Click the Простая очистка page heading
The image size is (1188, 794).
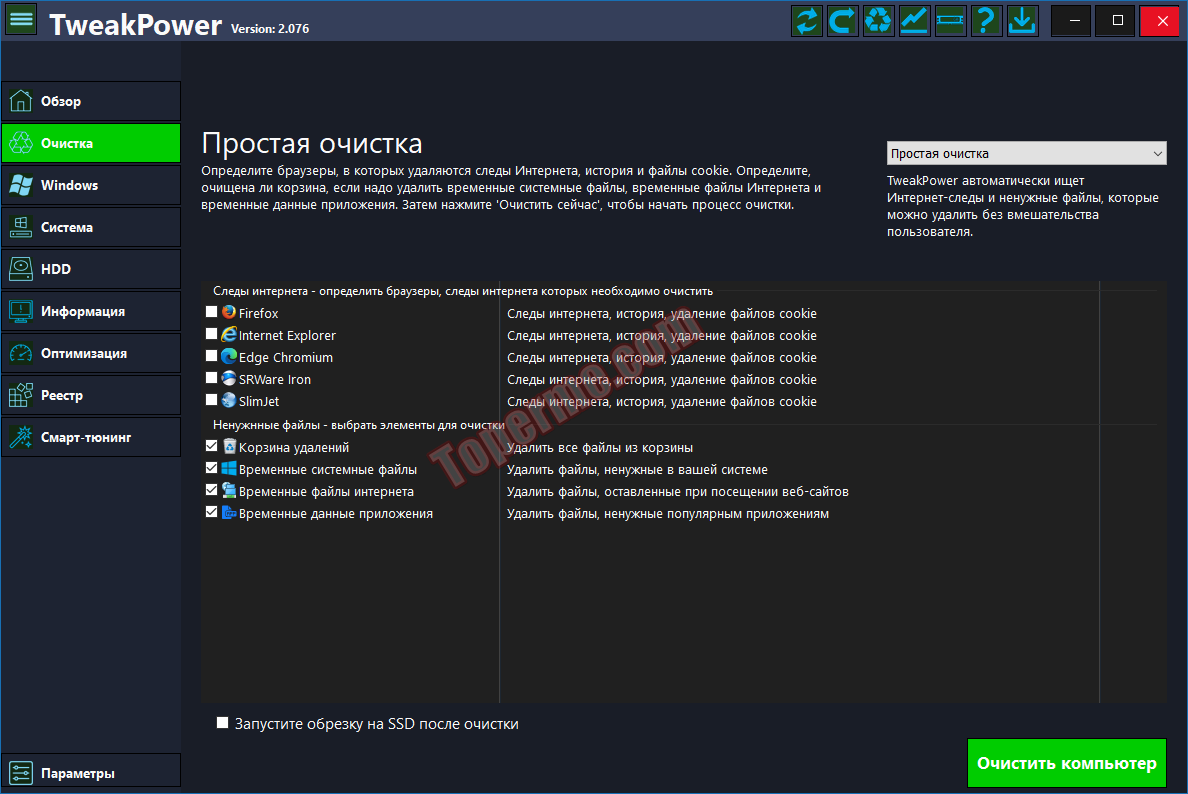(x=312, y=143)
